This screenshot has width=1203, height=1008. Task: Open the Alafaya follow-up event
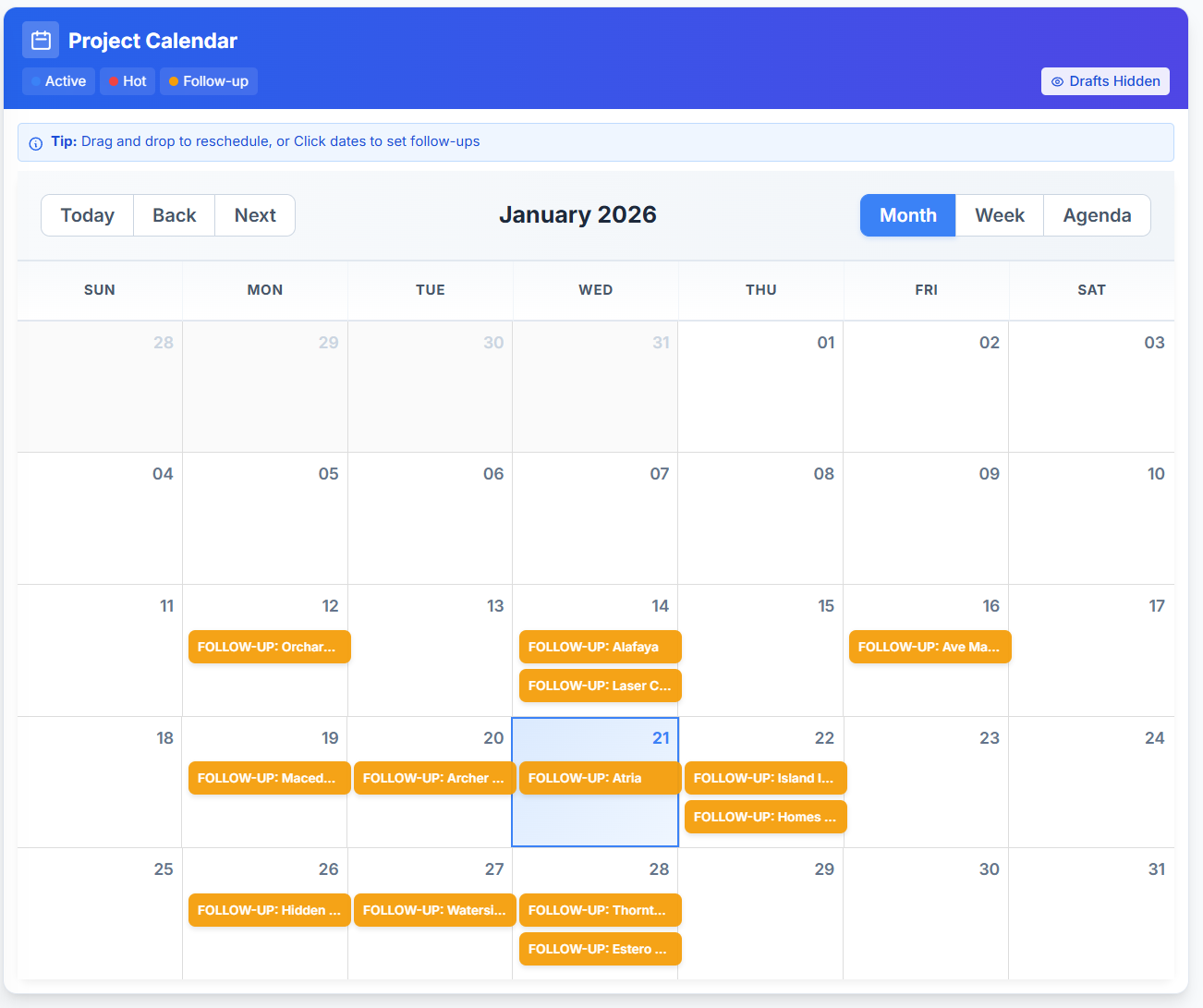coord(600,647)
